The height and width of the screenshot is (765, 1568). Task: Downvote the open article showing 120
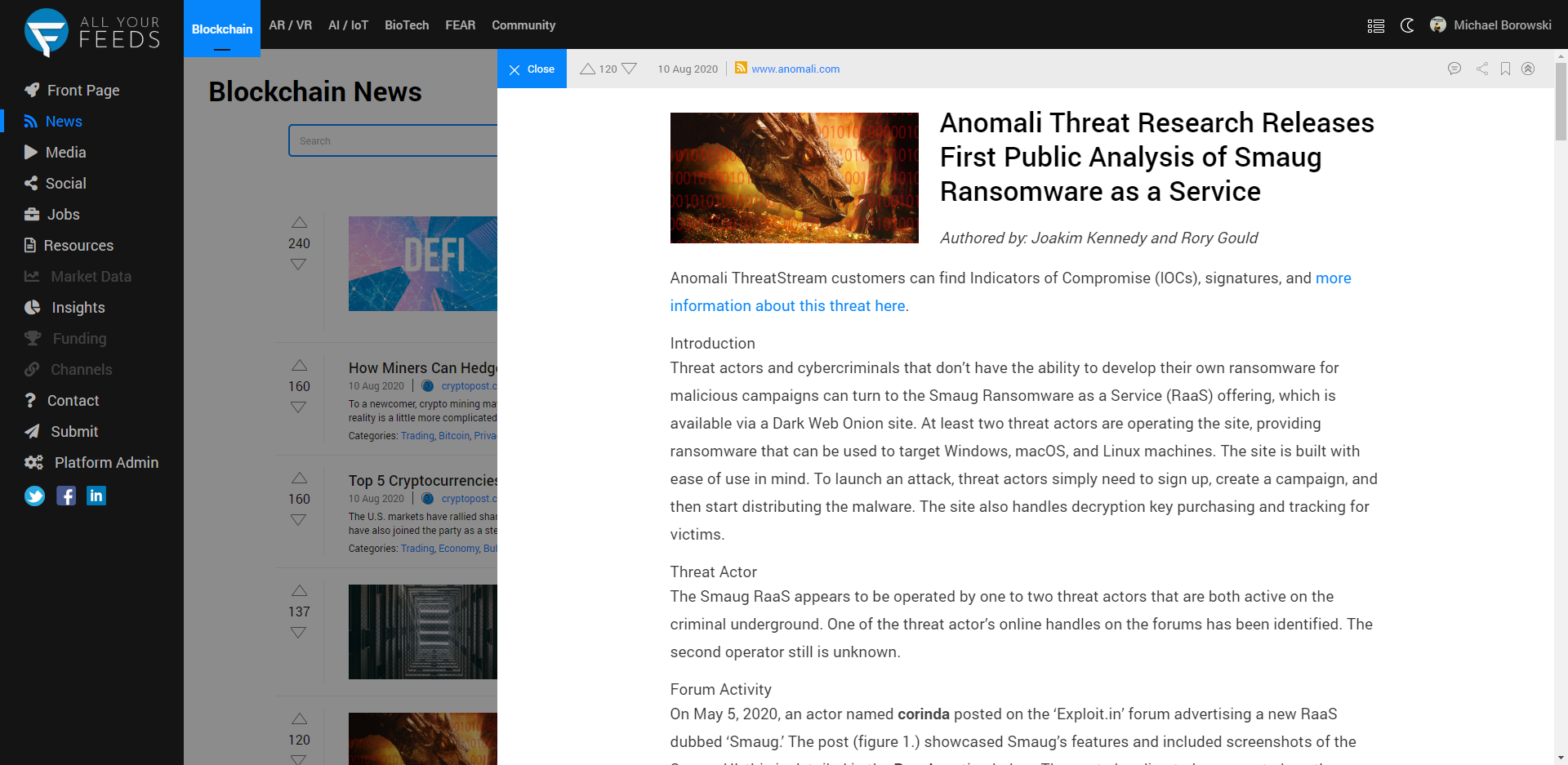tap(629, 69)
